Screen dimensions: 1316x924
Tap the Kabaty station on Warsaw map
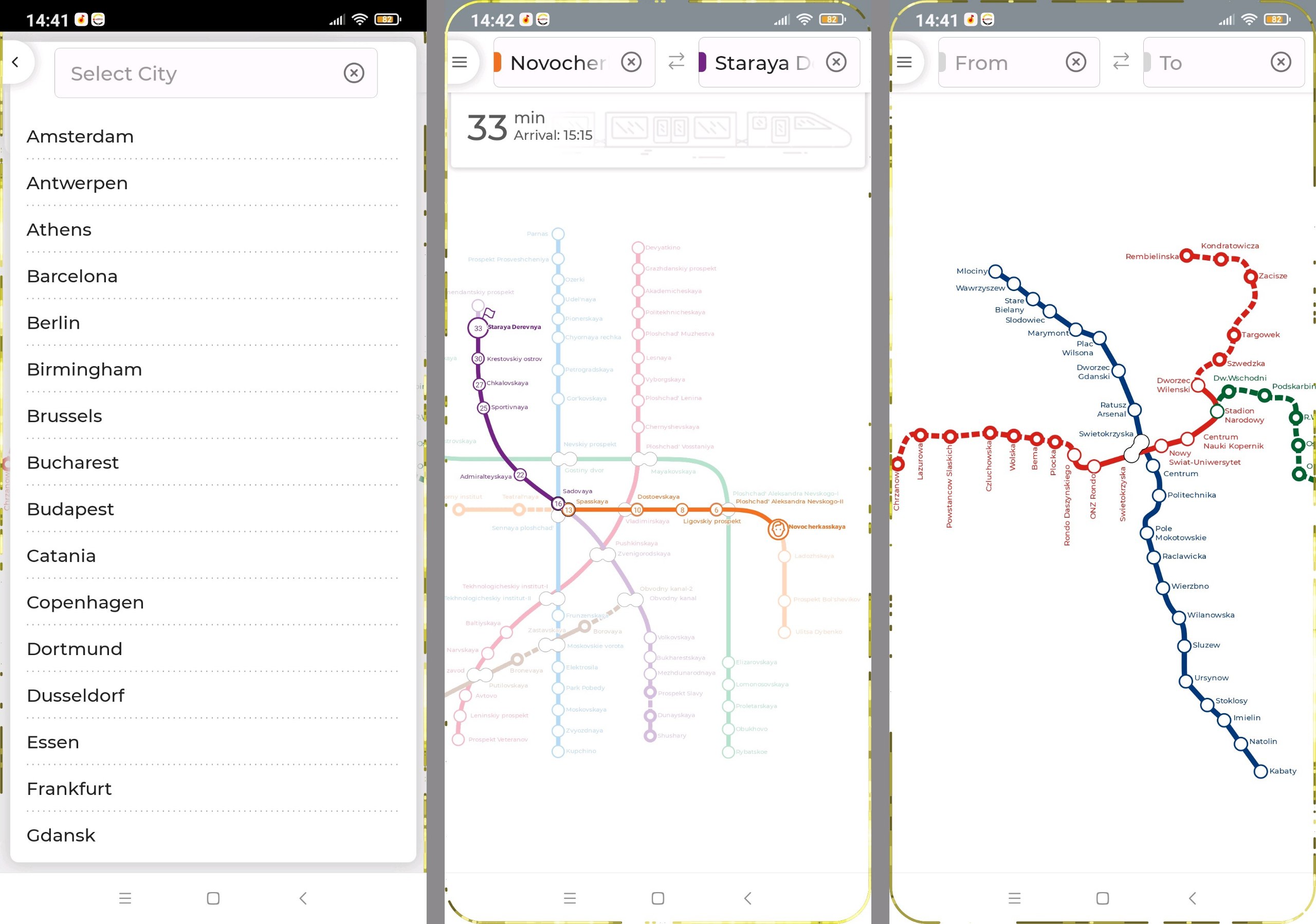tap(1260, 771)
